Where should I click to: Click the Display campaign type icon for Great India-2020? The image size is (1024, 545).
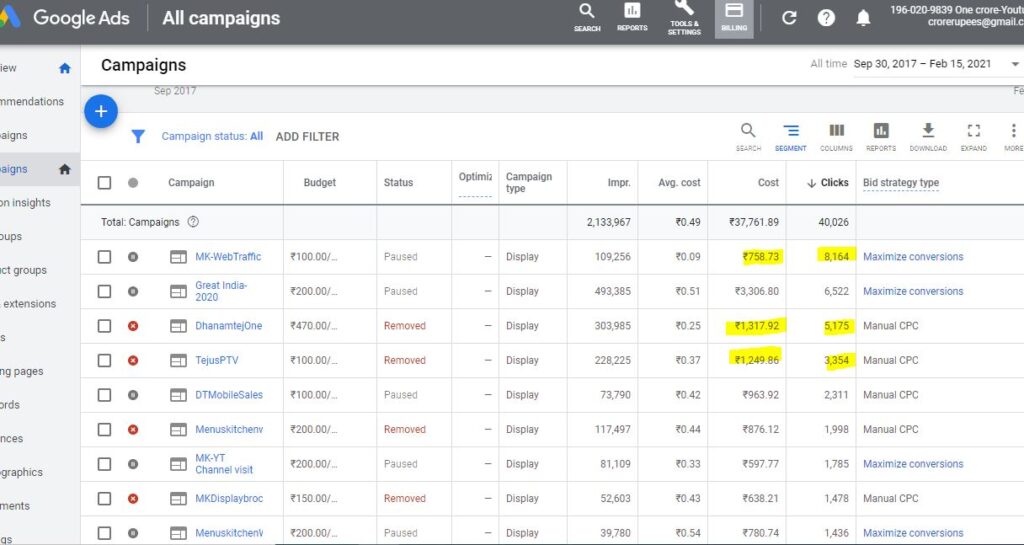[178, 292]
